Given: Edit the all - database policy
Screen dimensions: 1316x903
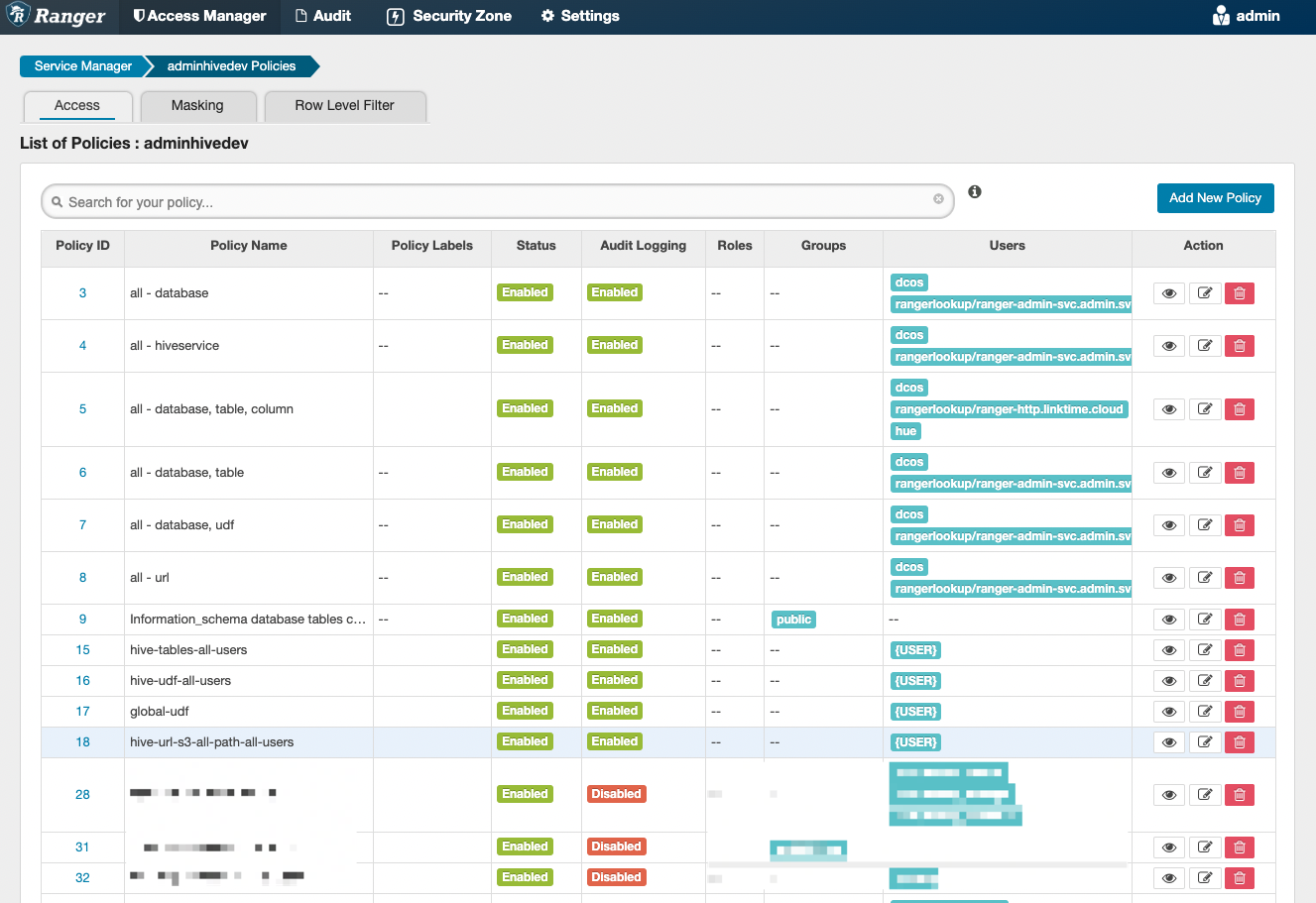Looking at the screenshot, I should (x=1205, y=293).
